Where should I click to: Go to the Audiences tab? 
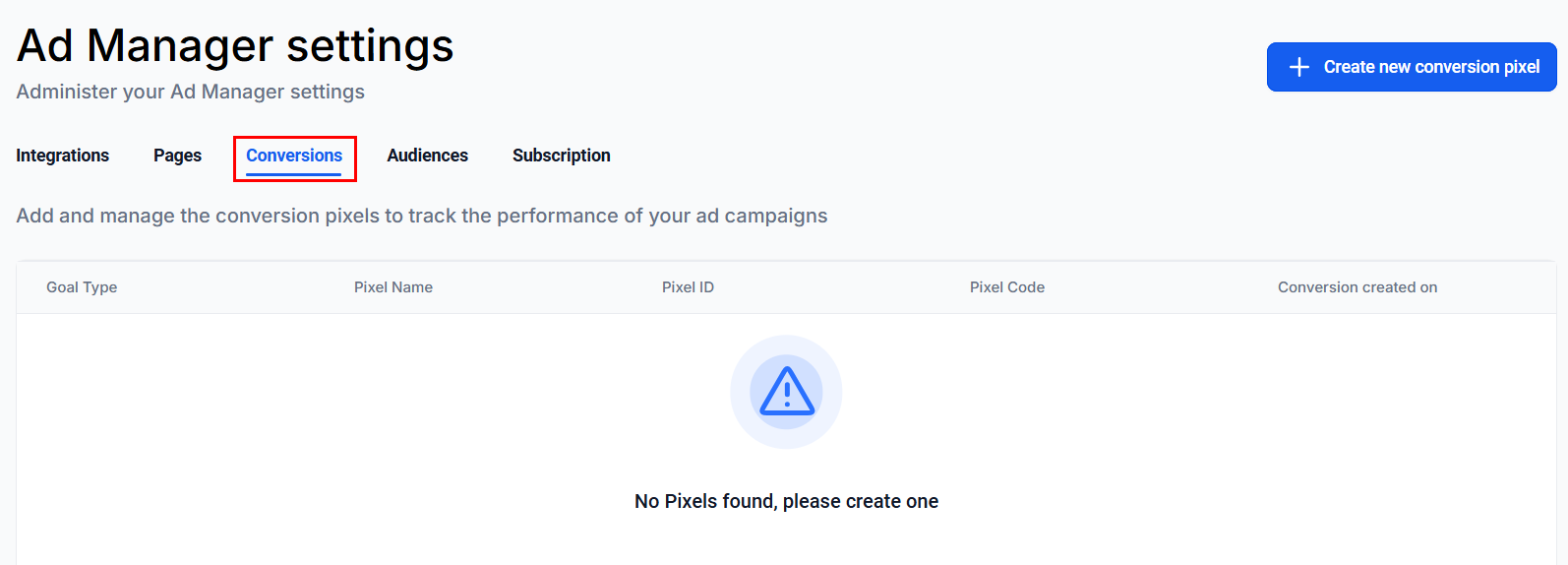pyautogui.click(x=427, y=156)
